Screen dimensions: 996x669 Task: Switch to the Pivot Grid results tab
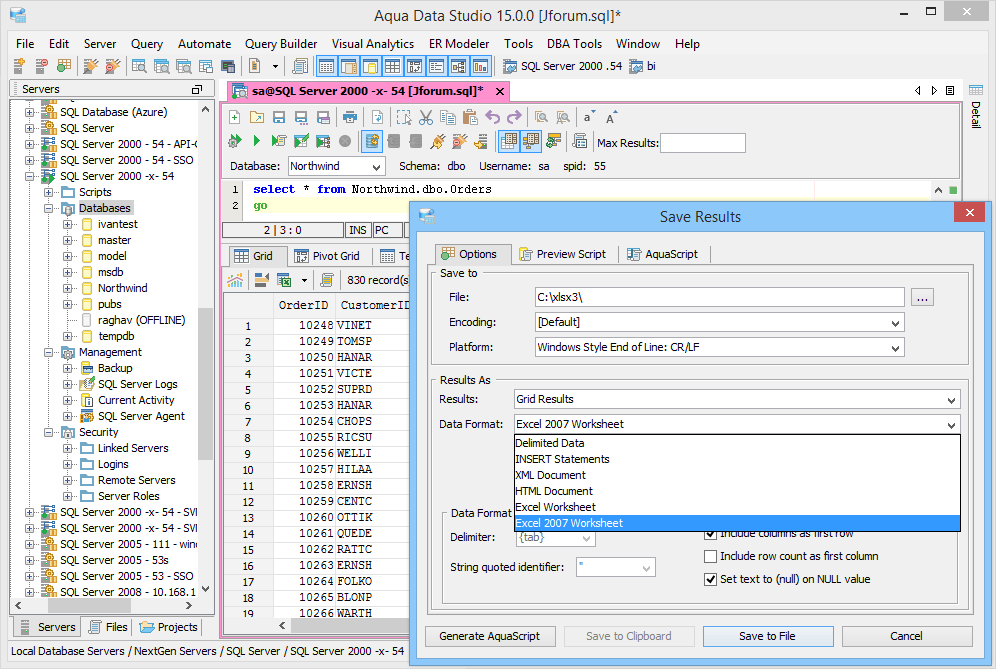click(328, 256)
